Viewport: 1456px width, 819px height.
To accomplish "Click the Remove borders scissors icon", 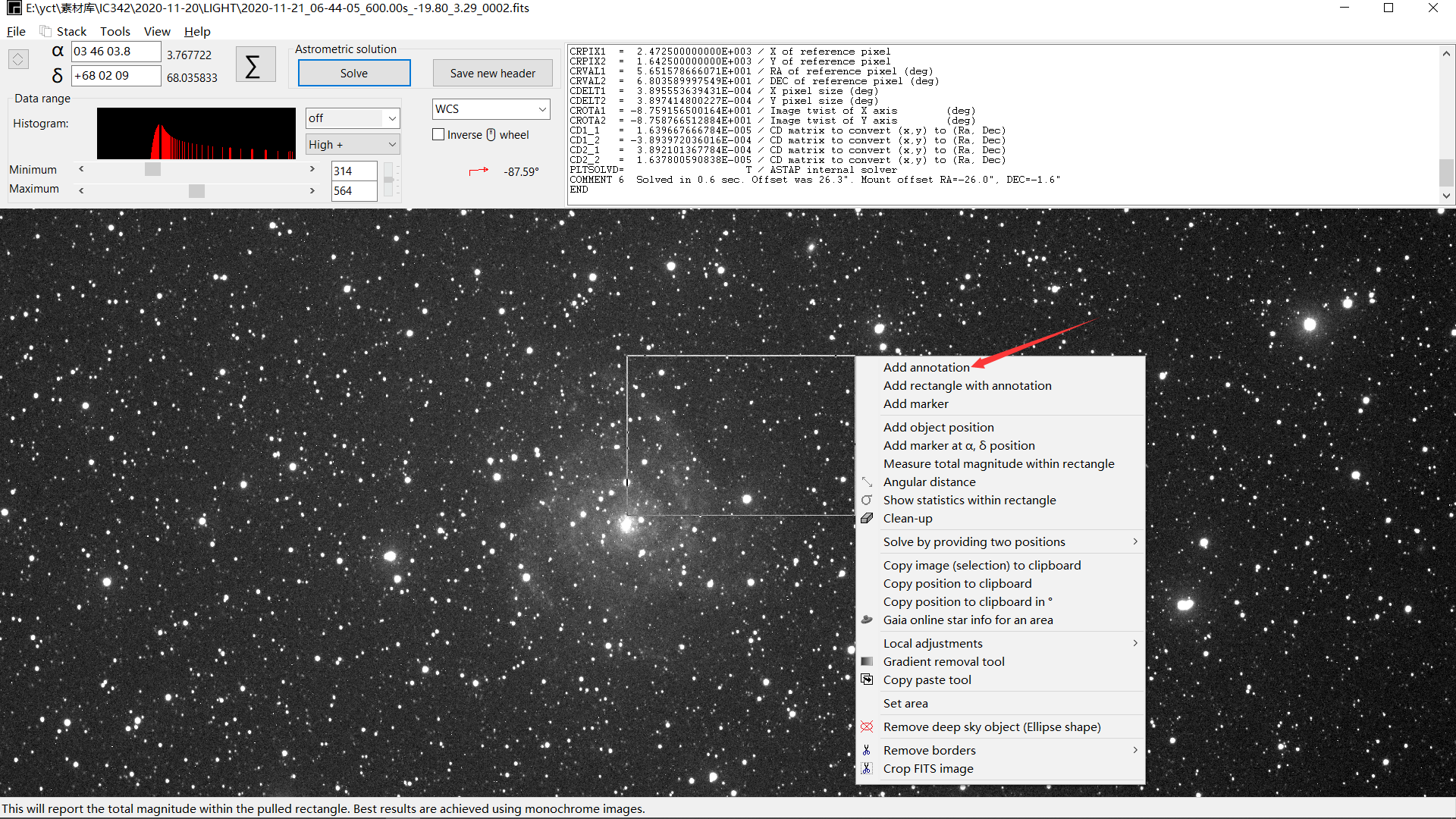I will click(867, 750).
